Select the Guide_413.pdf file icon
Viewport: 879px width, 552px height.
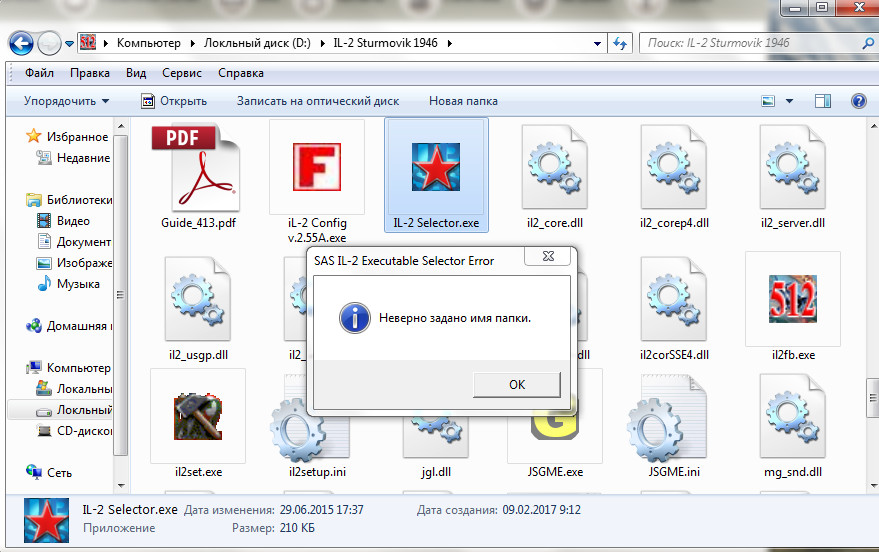197,167
